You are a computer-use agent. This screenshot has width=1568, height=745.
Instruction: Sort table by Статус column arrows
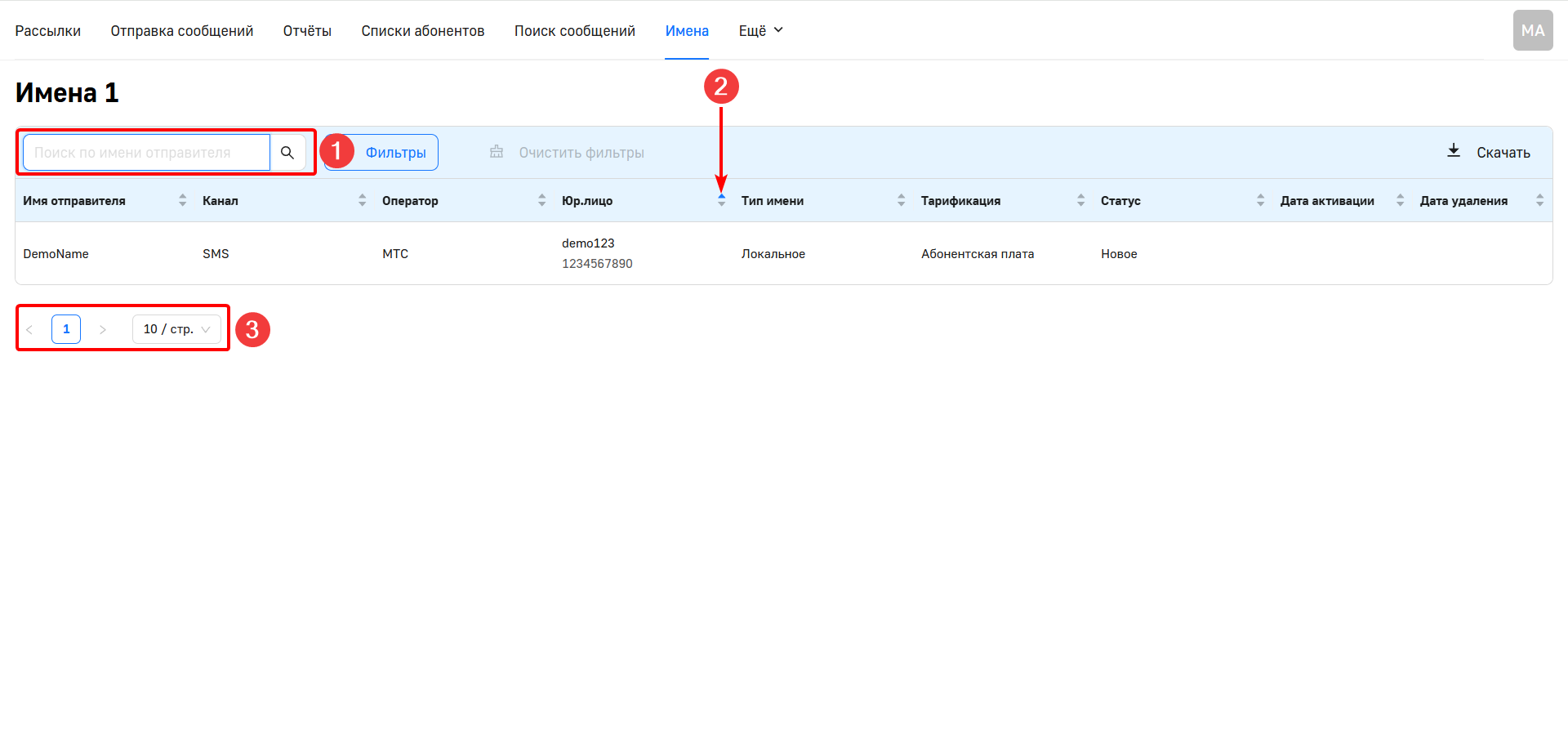coord(1260,201)
